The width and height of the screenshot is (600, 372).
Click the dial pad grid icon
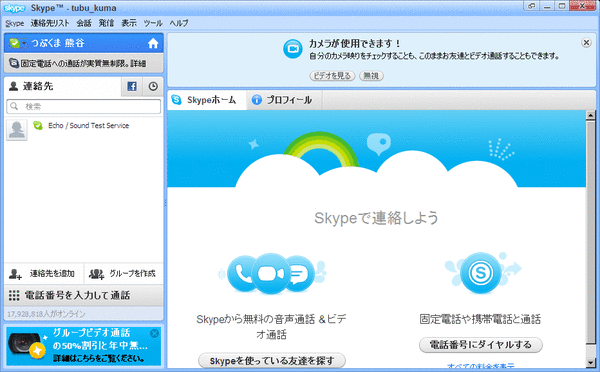tap(14, 295)
